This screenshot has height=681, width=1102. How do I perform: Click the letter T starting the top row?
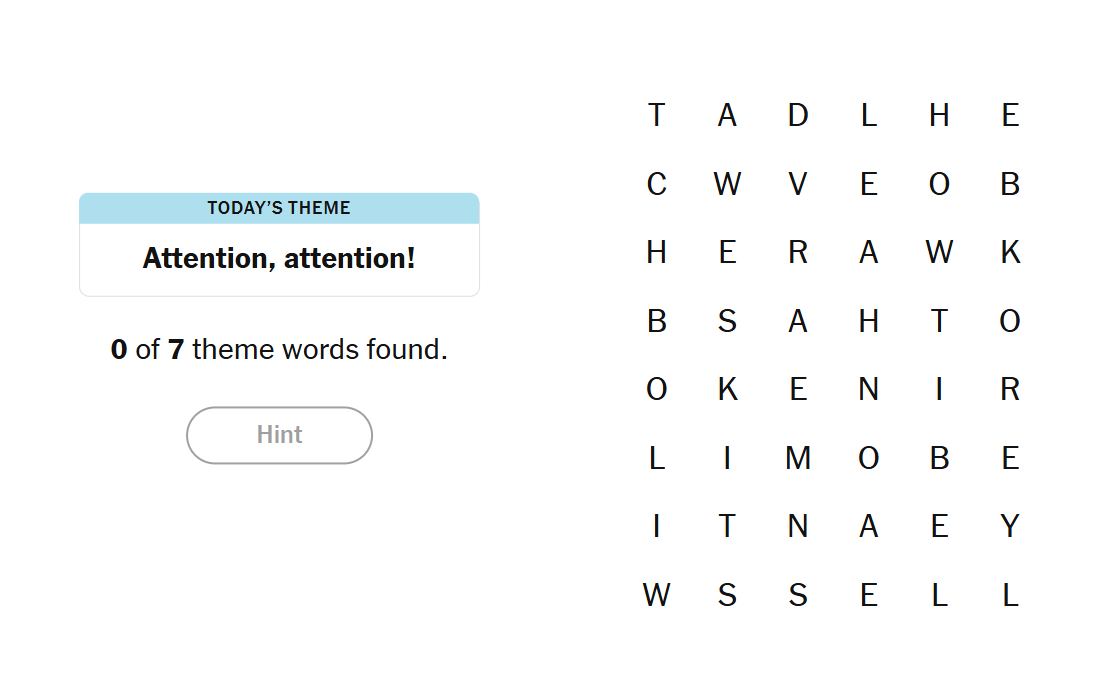click(657, 115)
